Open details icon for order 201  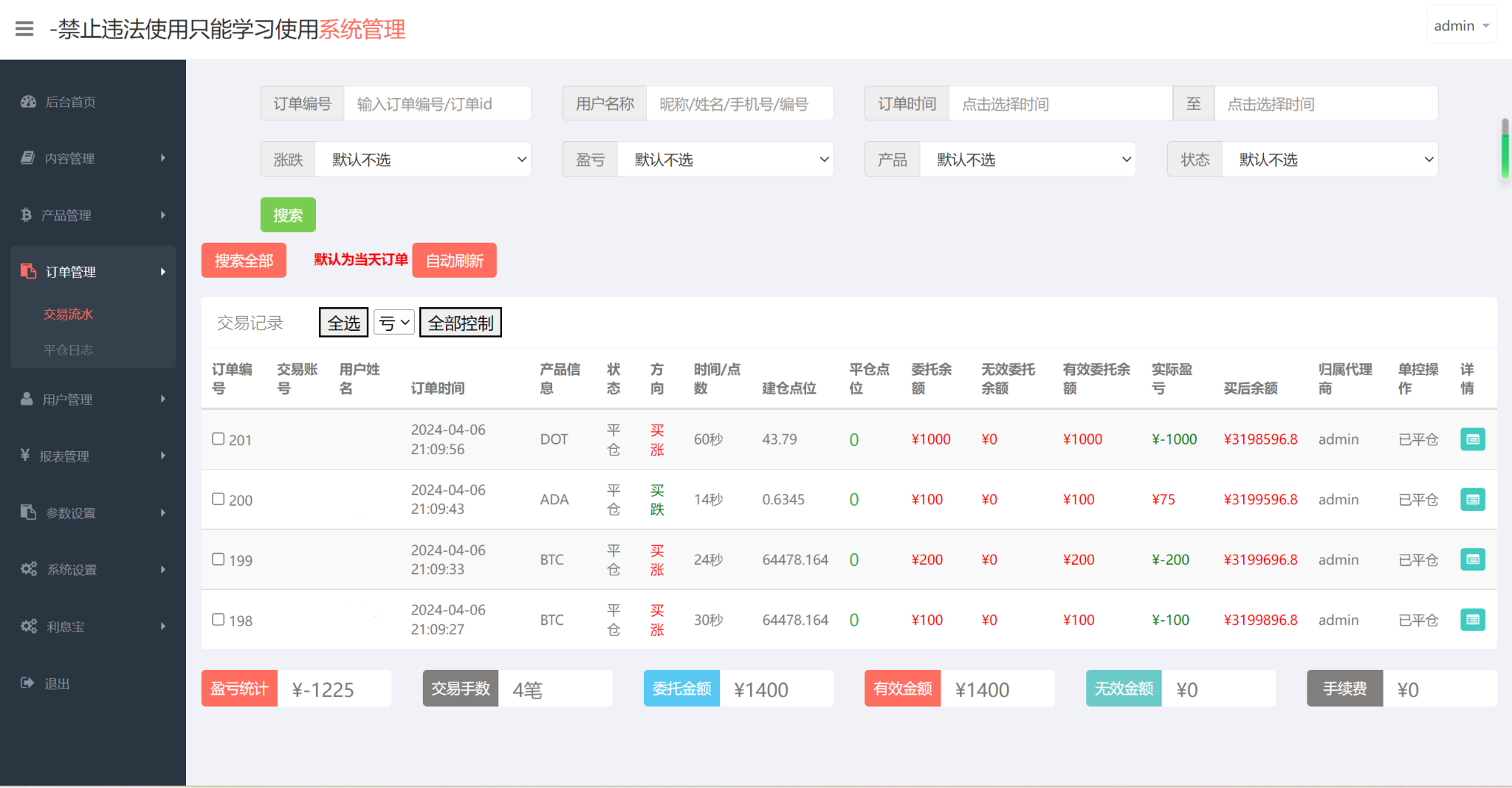(x=1472, y=439)
